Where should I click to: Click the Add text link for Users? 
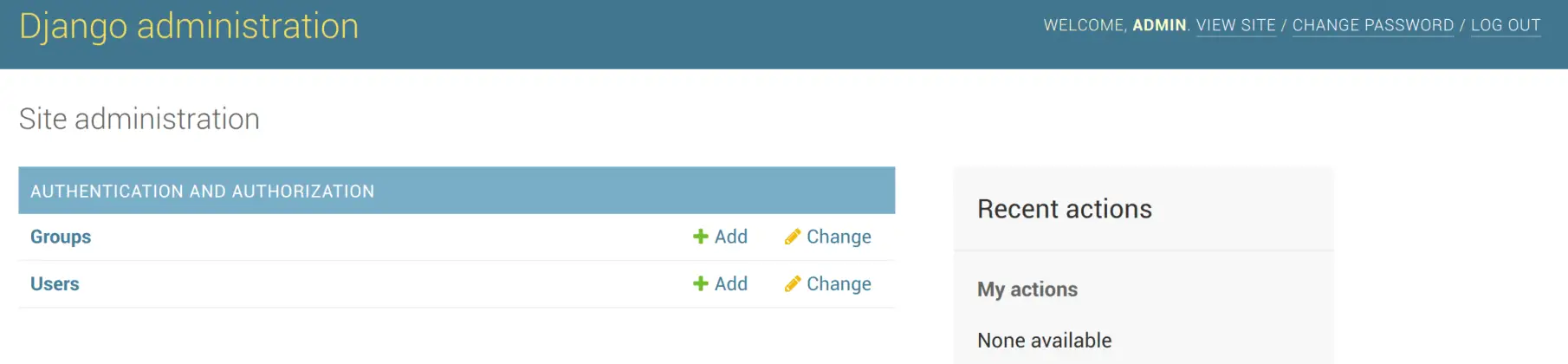[x=730, y=283]
